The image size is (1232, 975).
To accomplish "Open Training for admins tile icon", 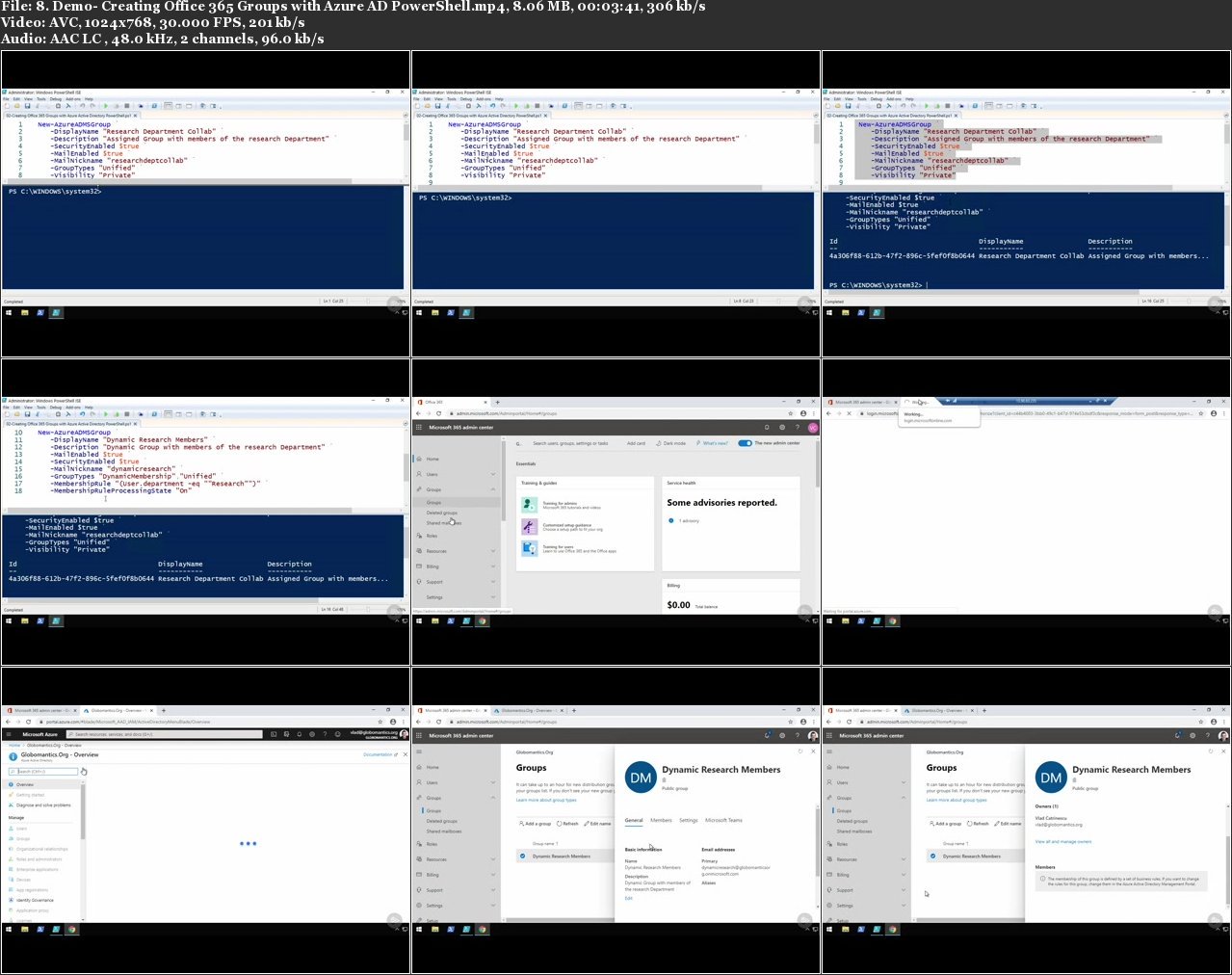I will pos(529,505).
